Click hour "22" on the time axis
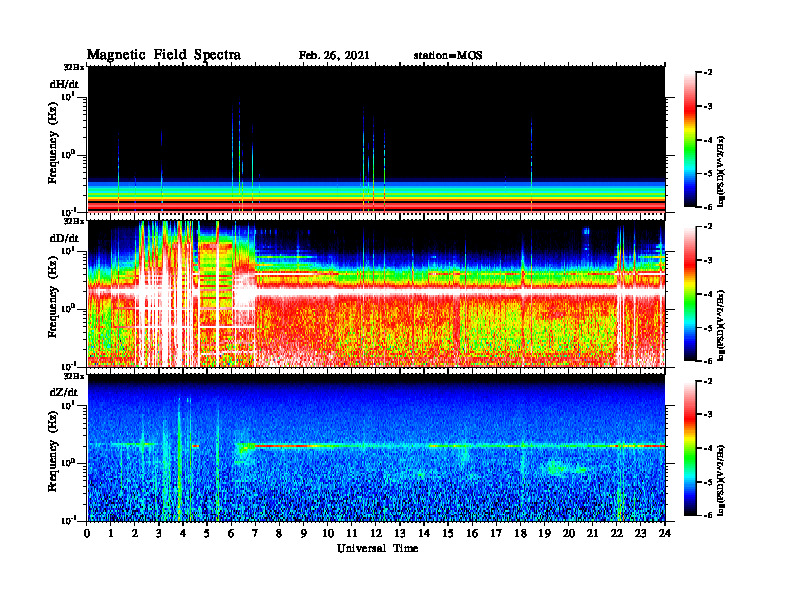The height and width of the screenshot is (612, 792). 616,534
